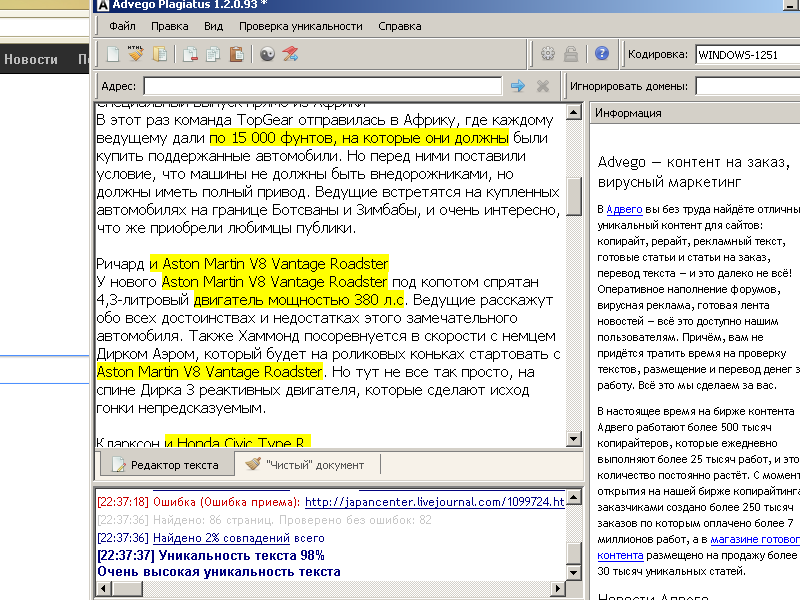Click highlighted "и Honda Civic Type R"
This screenshot has width=800, height=600.
(x=237, y=442)
